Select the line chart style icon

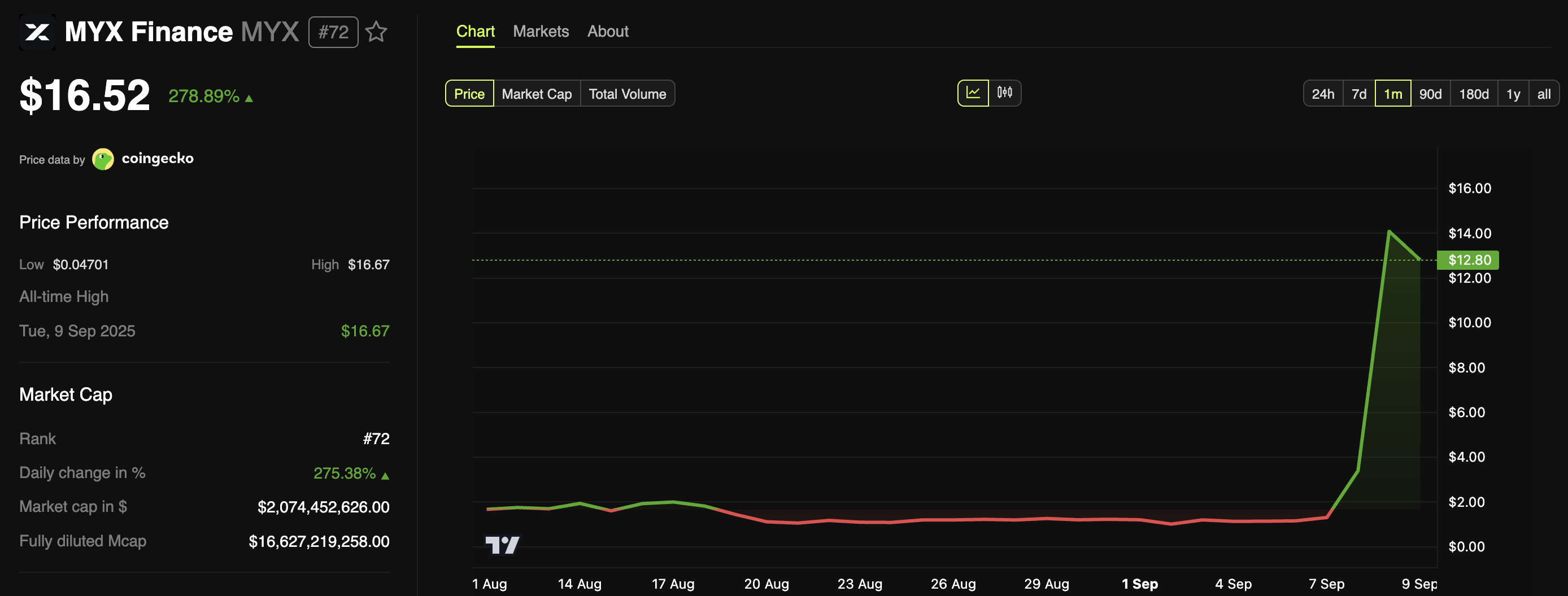click(x=974, y=93)
